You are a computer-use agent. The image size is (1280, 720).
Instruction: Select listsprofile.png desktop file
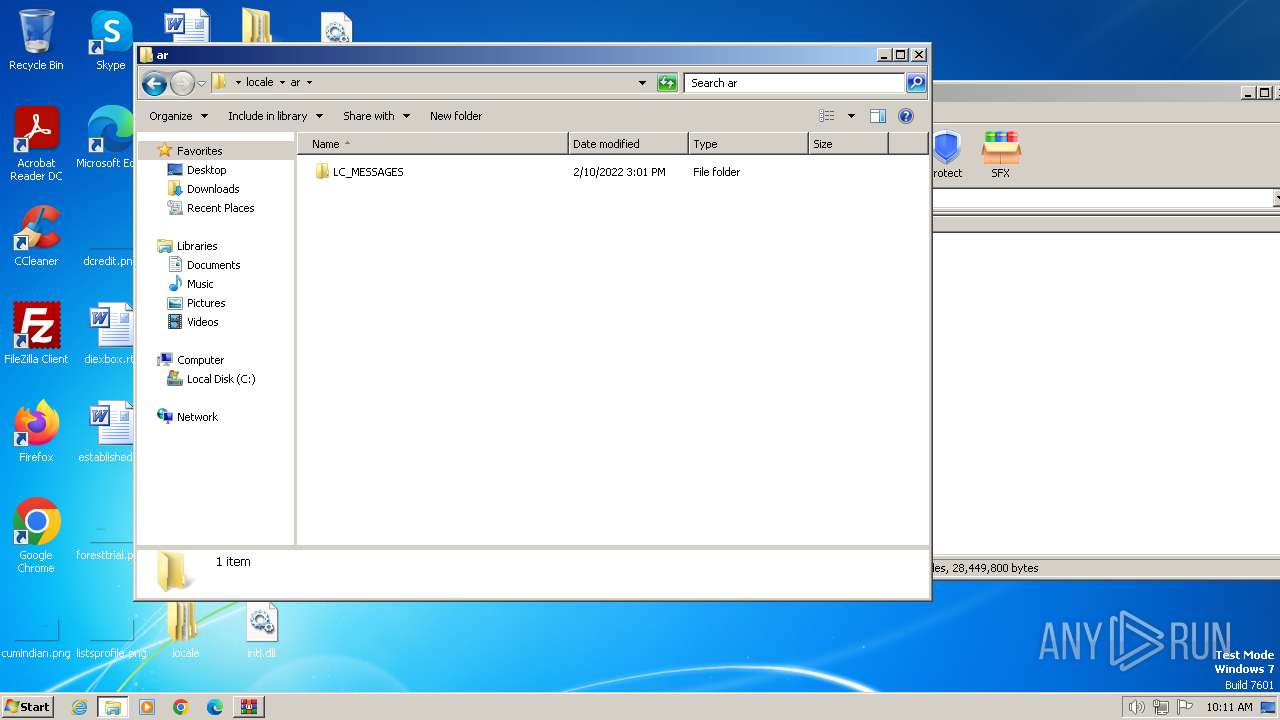[111, 636]
